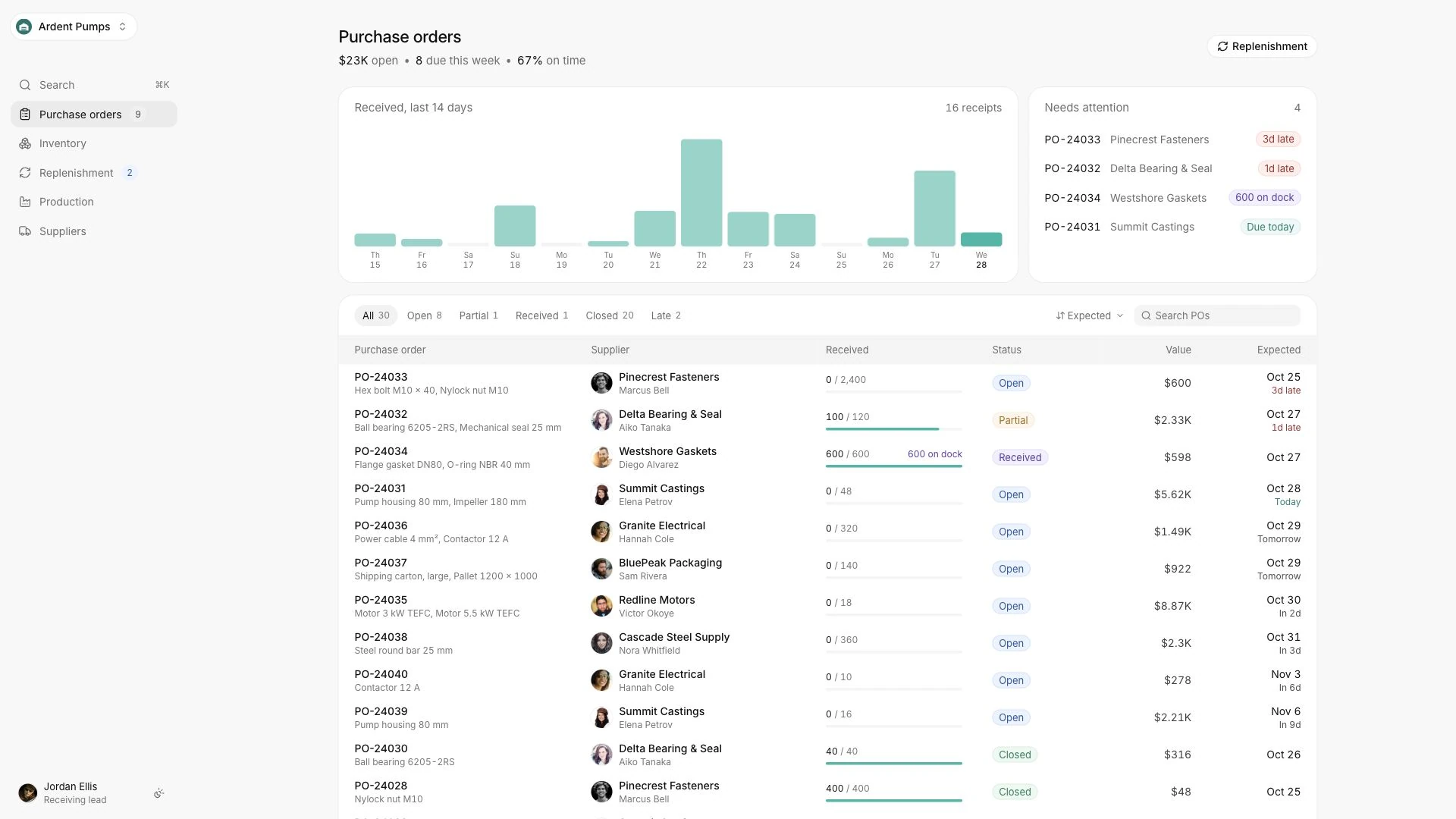Image resolution: width=1456 pixels, height=819 pixels.
Task: Click the '600 on dock' label in PO-24034 row
Action: (x=935, y=454)
